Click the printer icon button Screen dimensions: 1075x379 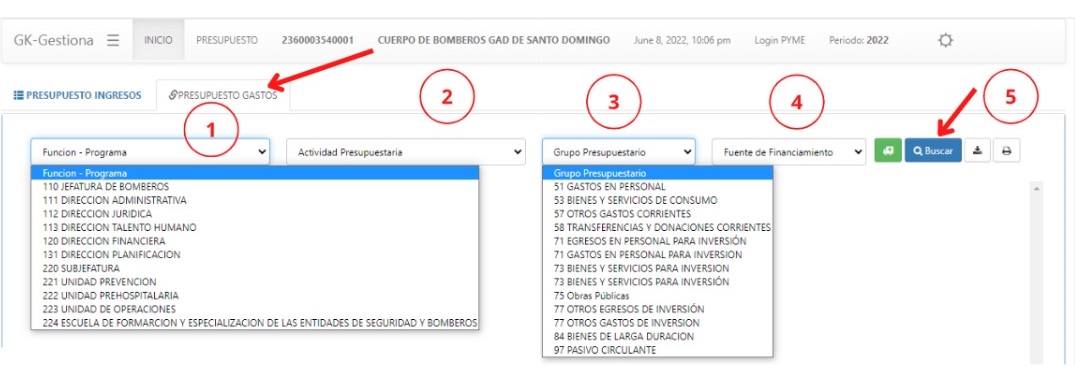(1006, 151)
